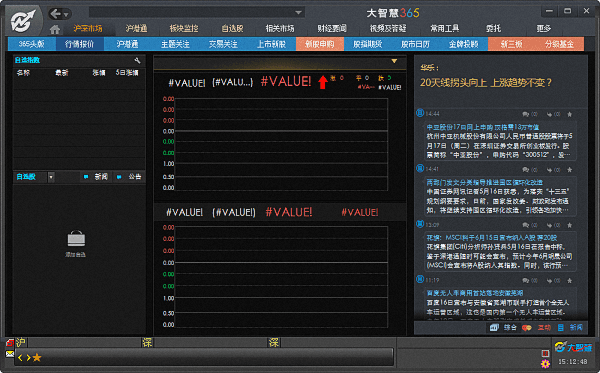
Task: Click the orange star icon in the ticker bar
Action: pos(37,358)
